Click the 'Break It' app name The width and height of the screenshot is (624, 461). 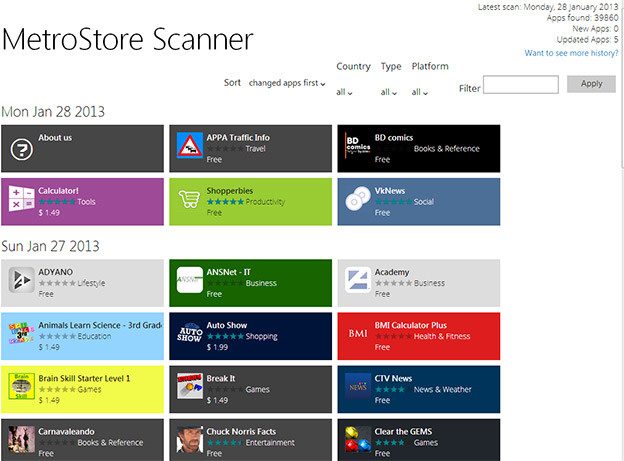221,378
